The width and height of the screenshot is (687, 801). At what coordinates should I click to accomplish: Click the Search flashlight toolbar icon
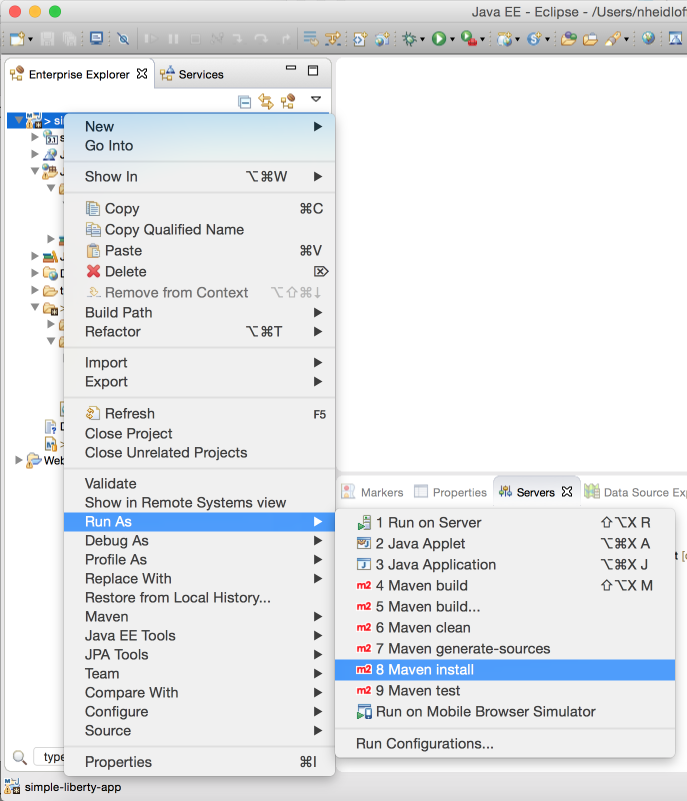pyautogui.click(x=613, y=39)
